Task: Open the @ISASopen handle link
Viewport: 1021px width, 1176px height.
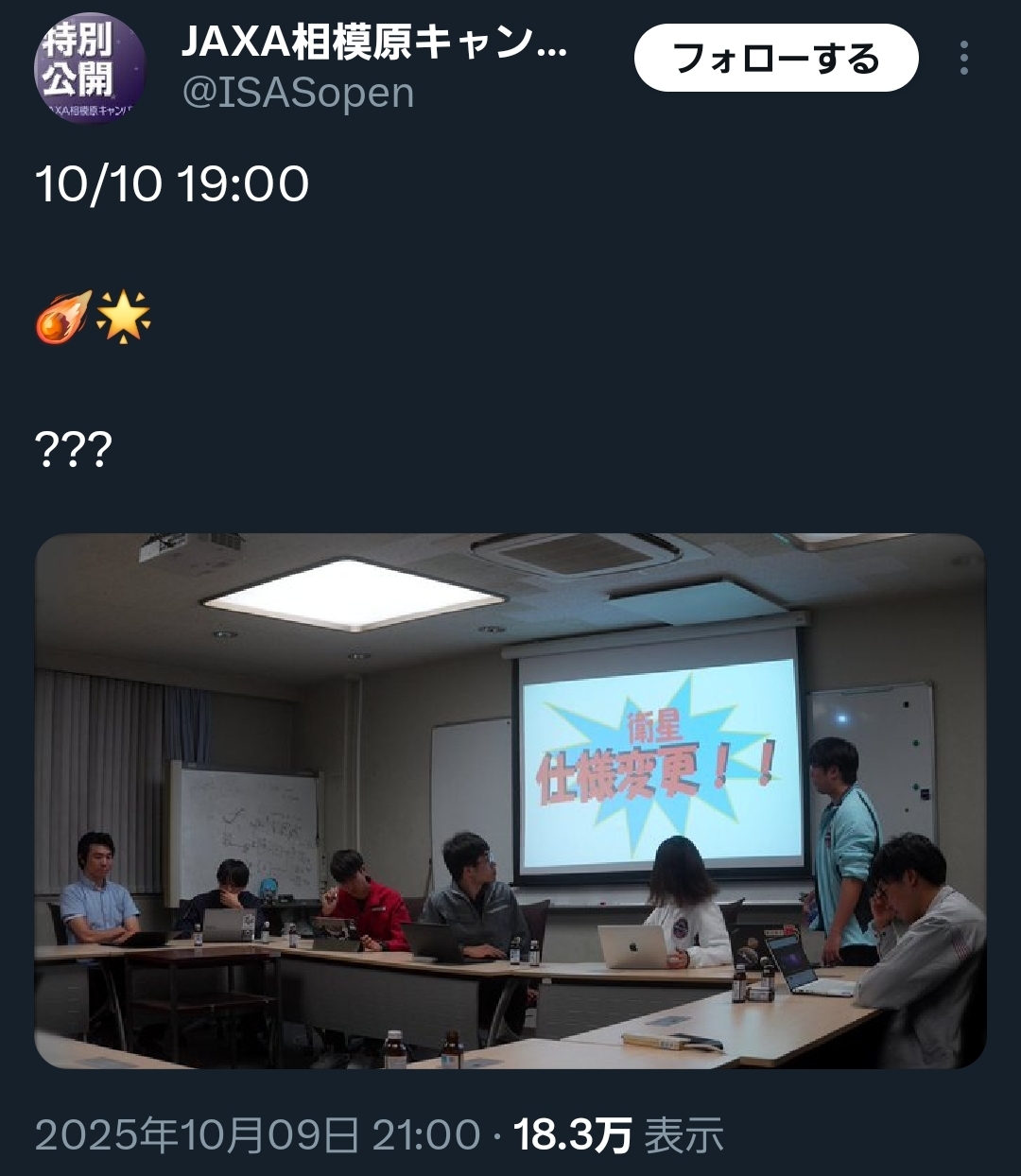Action: point(297,94)
